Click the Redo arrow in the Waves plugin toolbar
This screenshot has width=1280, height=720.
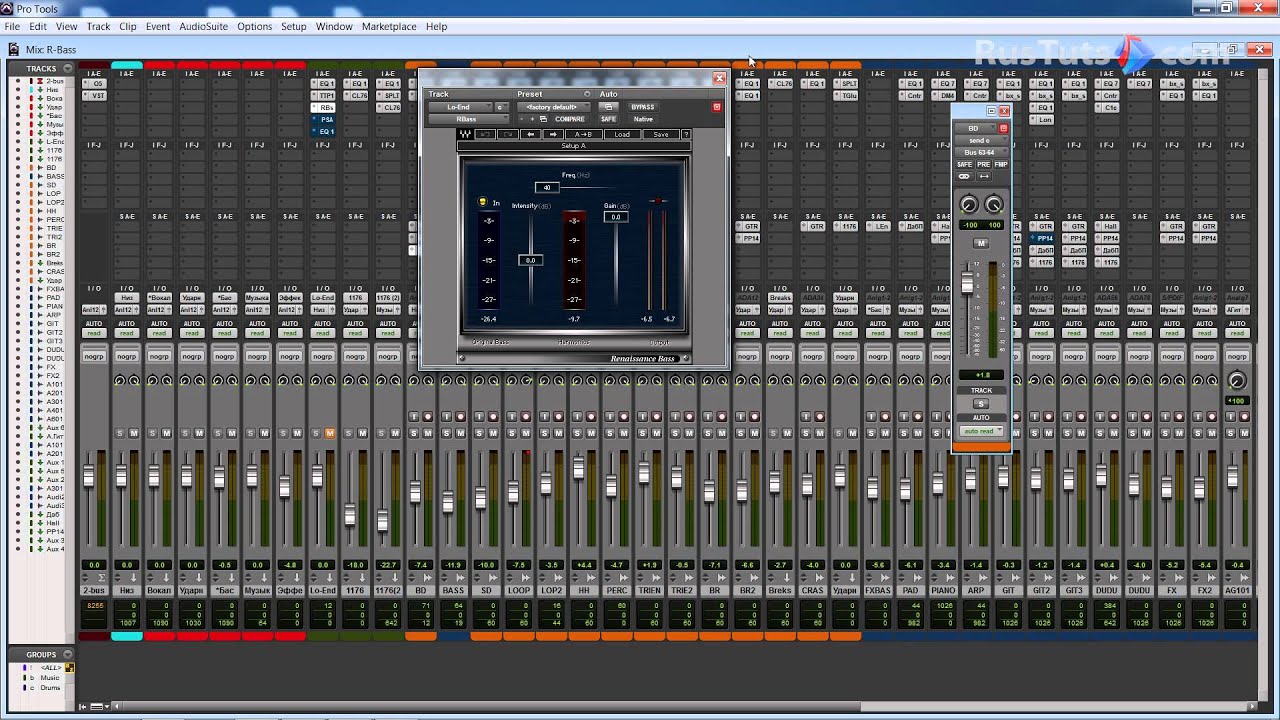508,134
